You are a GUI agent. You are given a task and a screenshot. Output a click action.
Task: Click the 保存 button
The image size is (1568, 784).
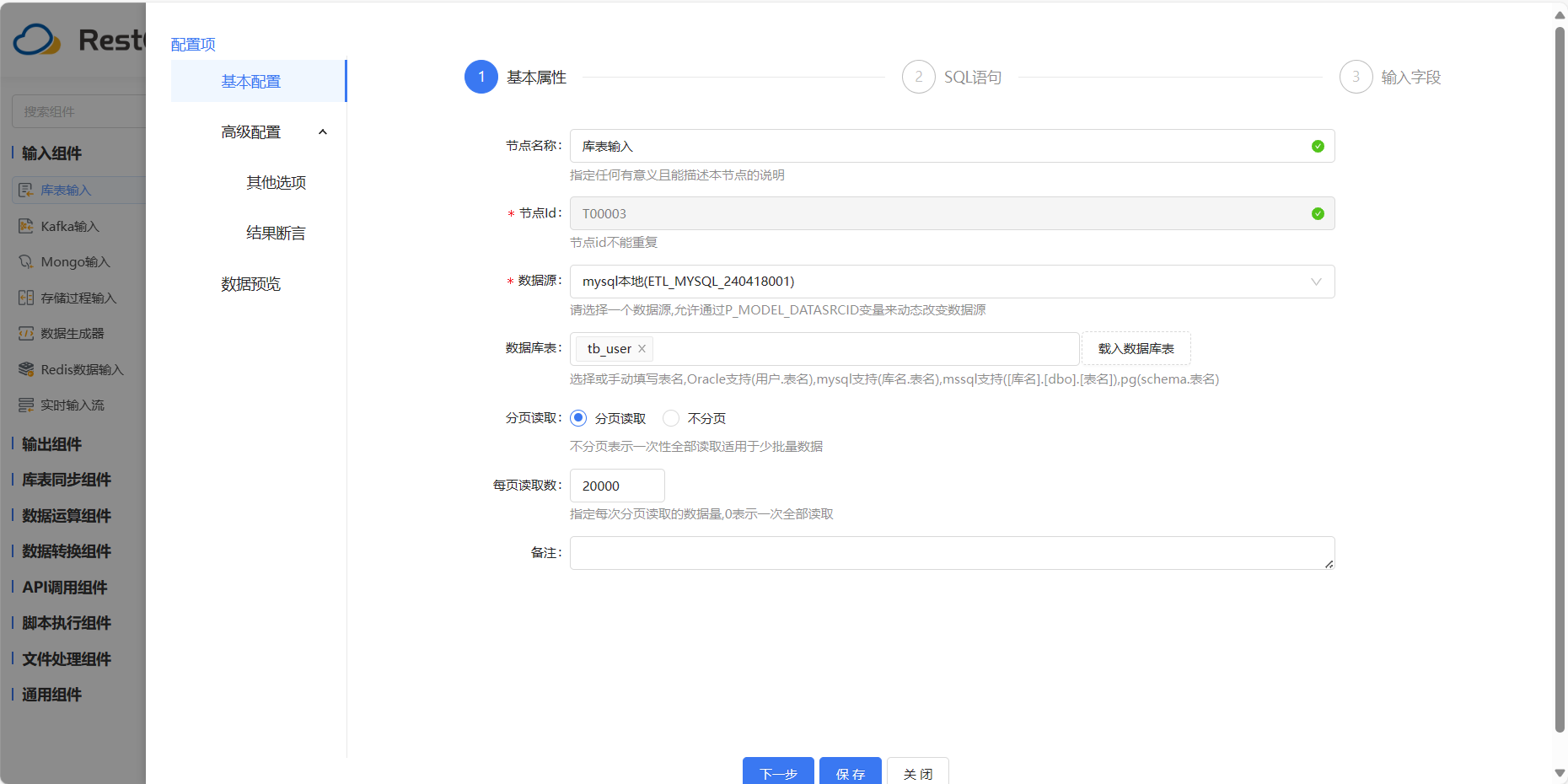(x=851, y=771)
